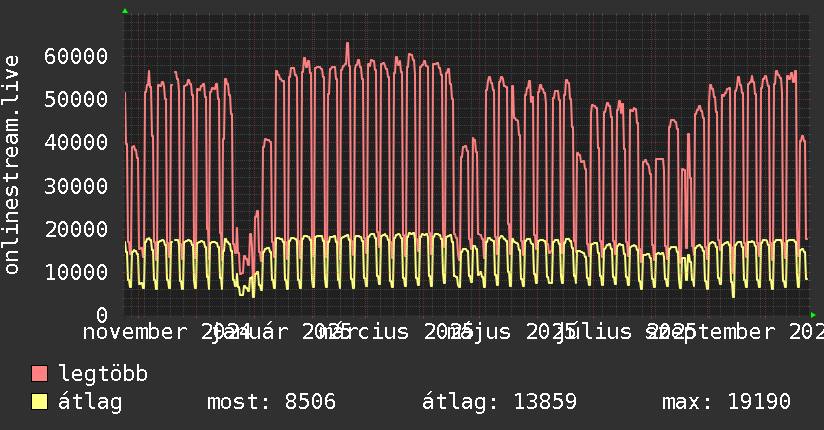This screenshot has width=824, height=430.
Task: Click the 40000 y-axis label
Action: 76,142
